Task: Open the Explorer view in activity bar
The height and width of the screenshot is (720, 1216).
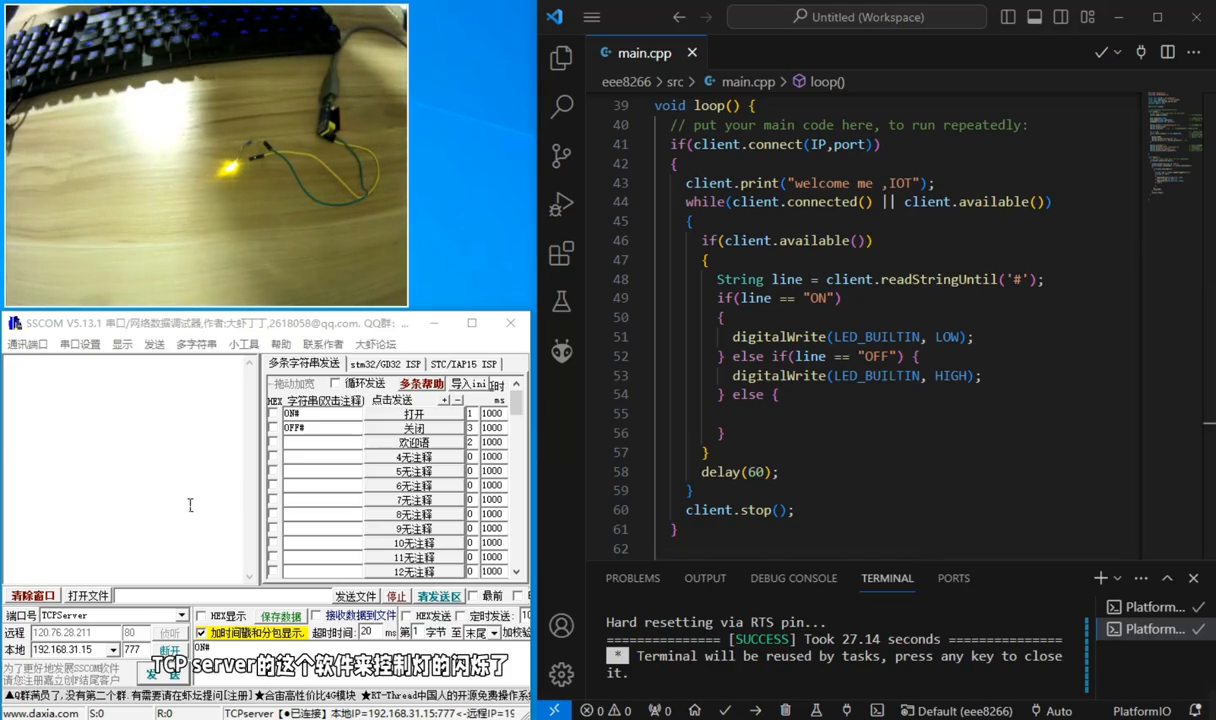Action: (x=562, y=58)
